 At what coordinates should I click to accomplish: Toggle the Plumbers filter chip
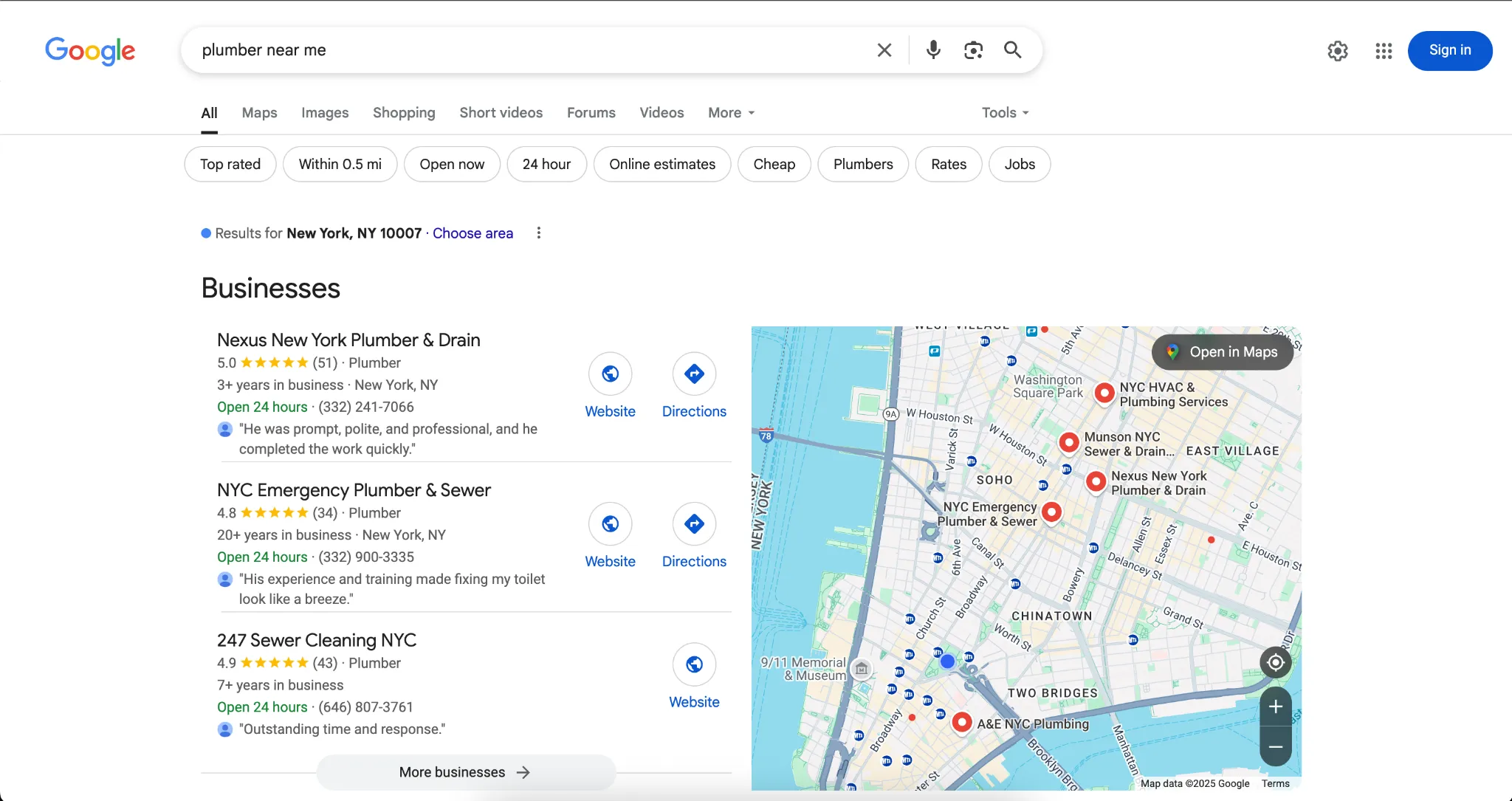863,164
